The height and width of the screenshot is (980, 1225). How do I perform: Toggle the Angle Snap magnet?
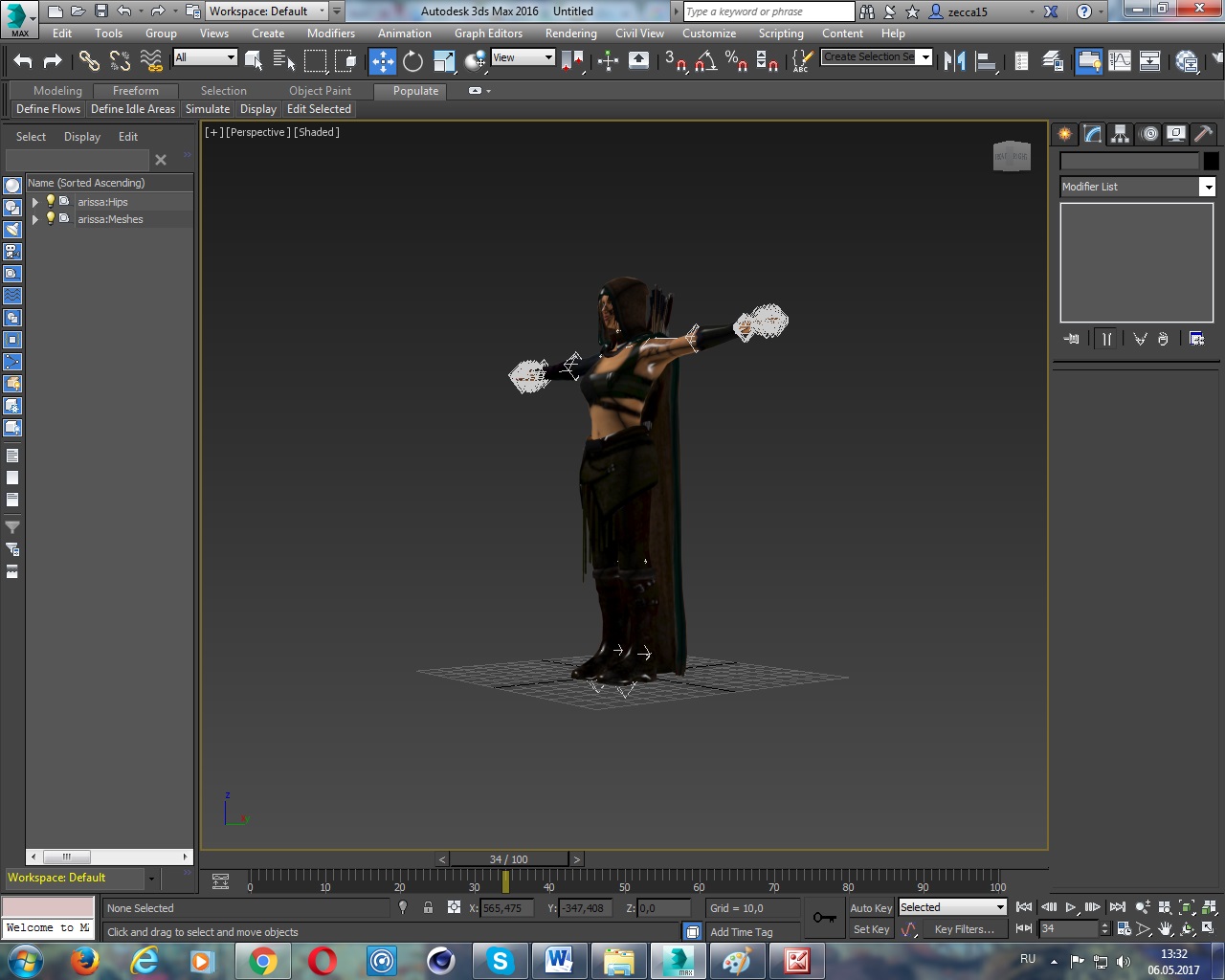[x=706, y=61]
